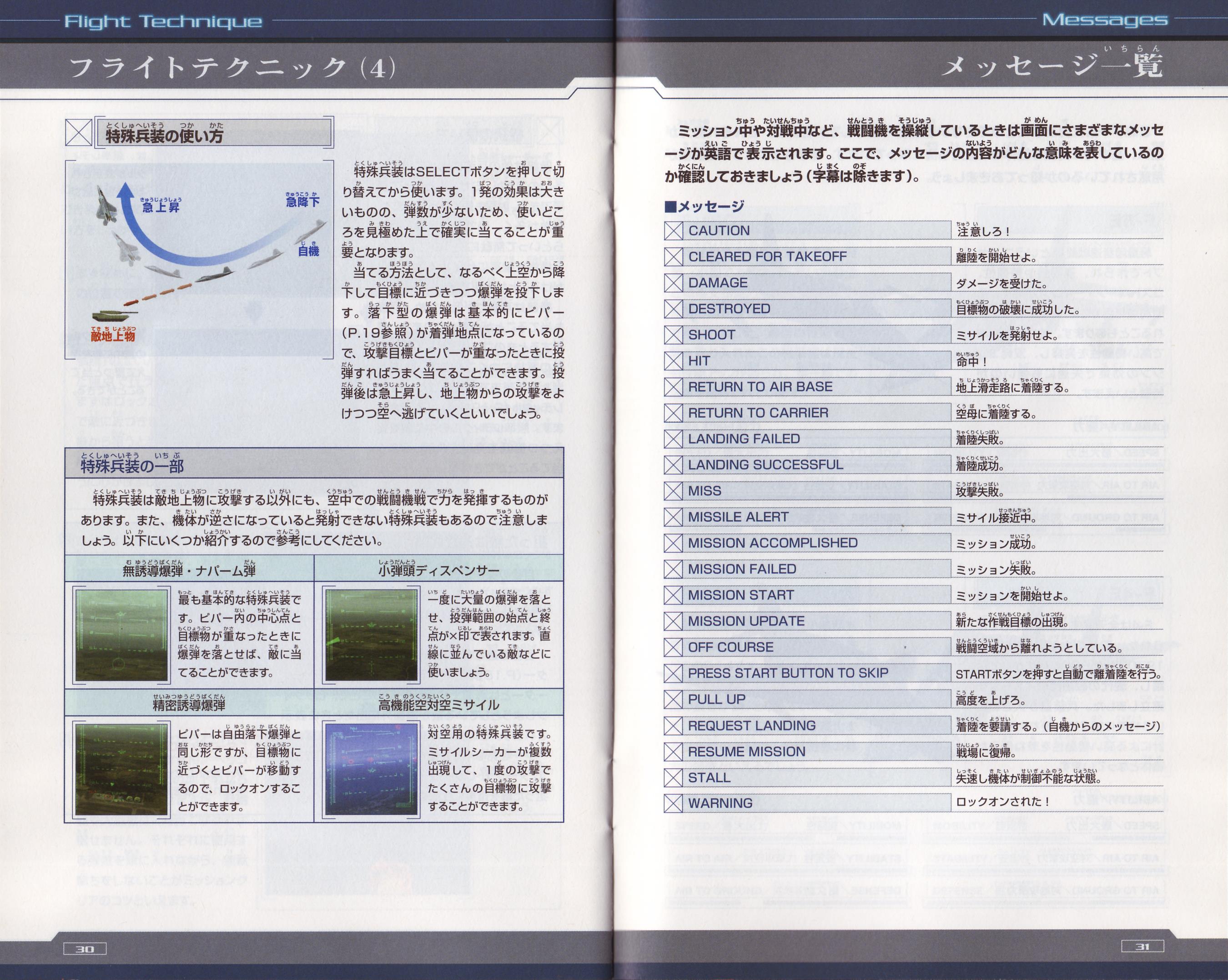Click the crossed-box icon beside CAUTION

click(x=673, y=231)
